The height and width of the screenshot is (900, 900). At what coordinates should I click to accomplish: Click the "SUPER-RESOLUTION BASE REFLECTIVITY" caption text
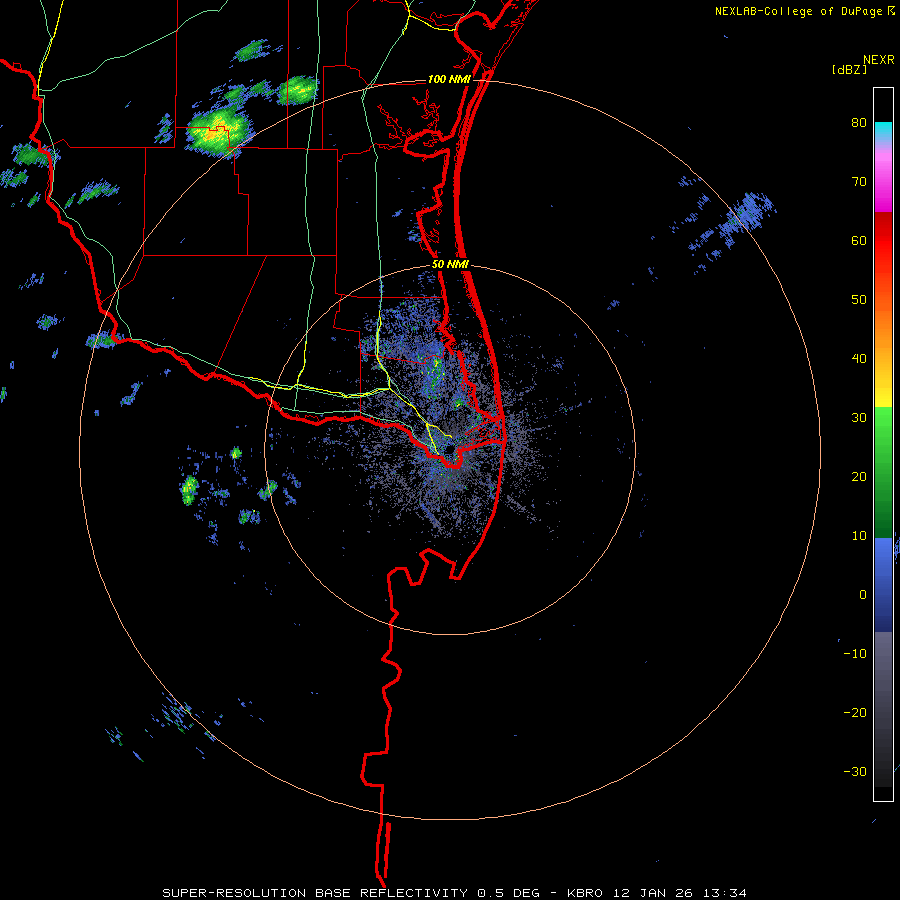pos(314,893)
